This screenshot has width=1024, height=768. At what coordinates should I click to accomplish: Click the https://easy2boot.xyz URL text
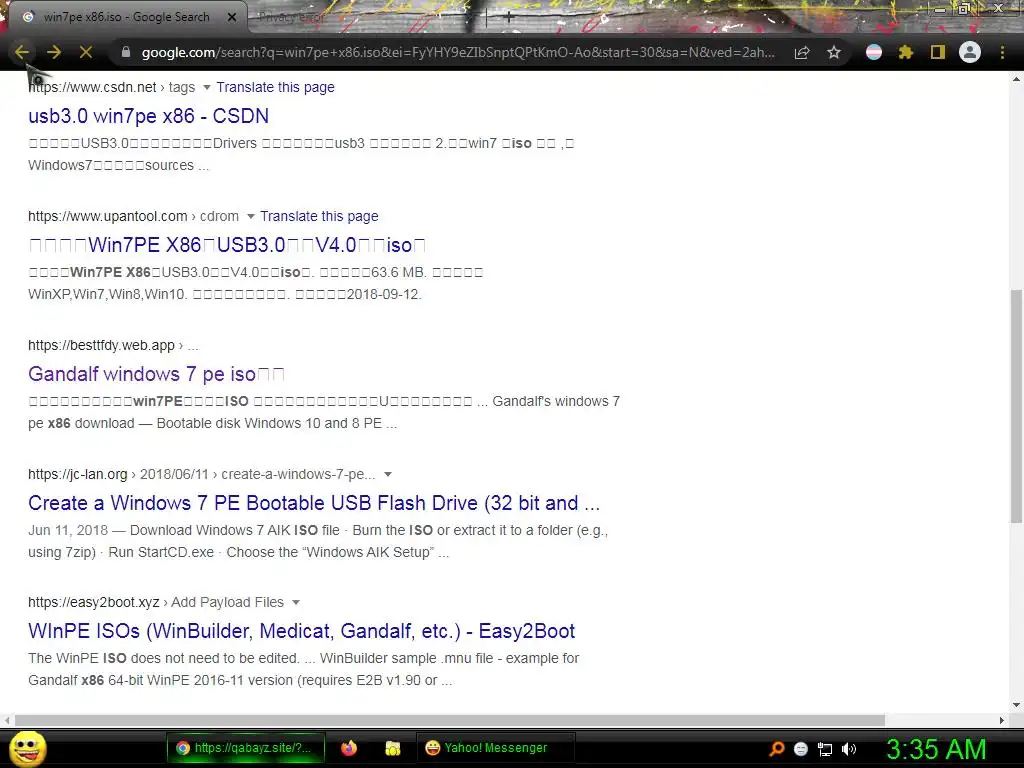tap(93, 602)
